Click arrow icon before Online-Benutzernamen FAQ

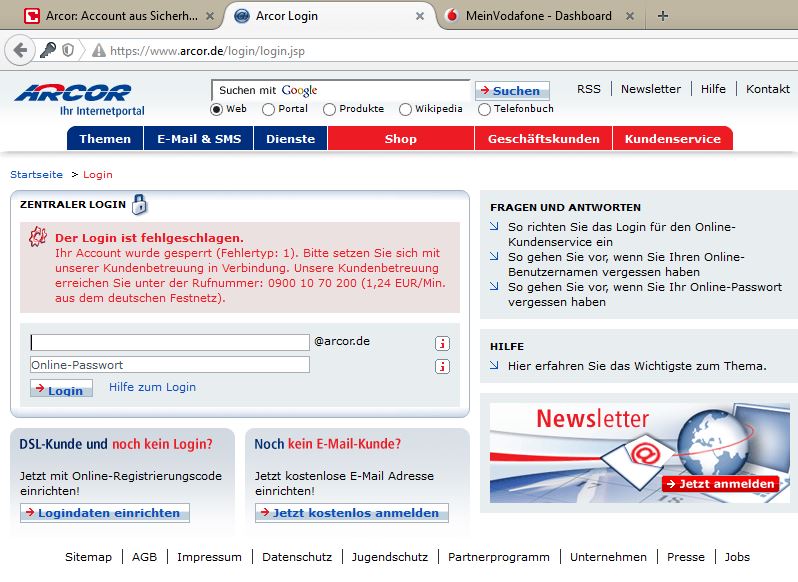(494, 256)
